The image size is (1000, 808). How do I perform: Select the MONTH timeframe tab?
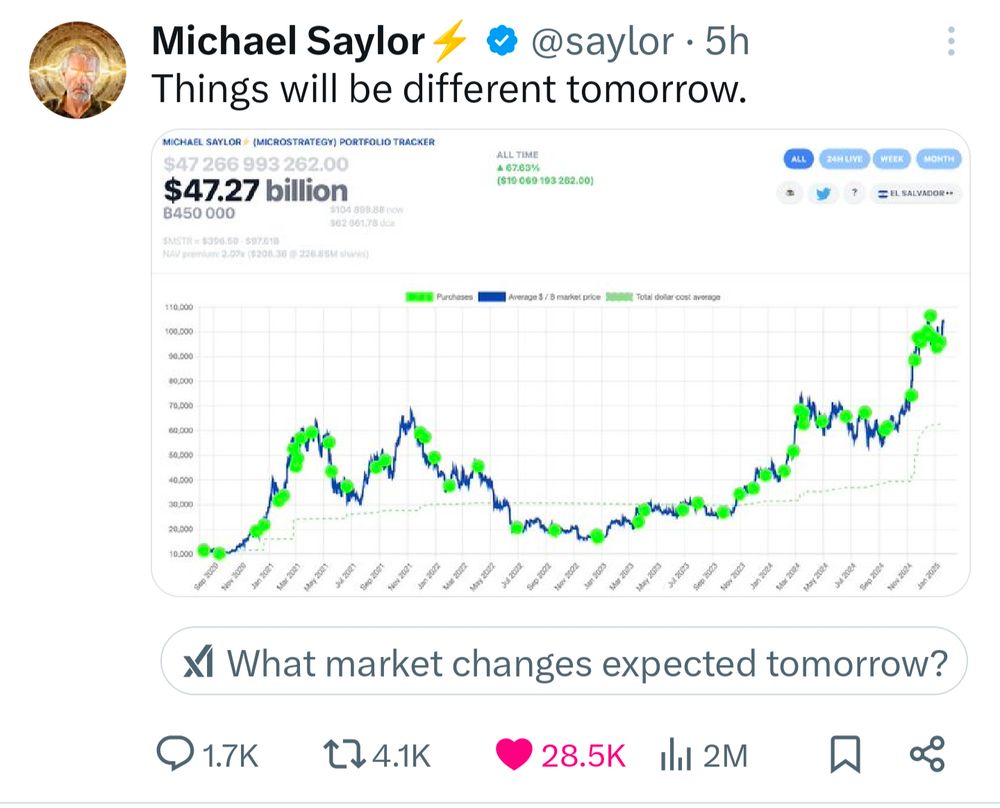(938, 159)
